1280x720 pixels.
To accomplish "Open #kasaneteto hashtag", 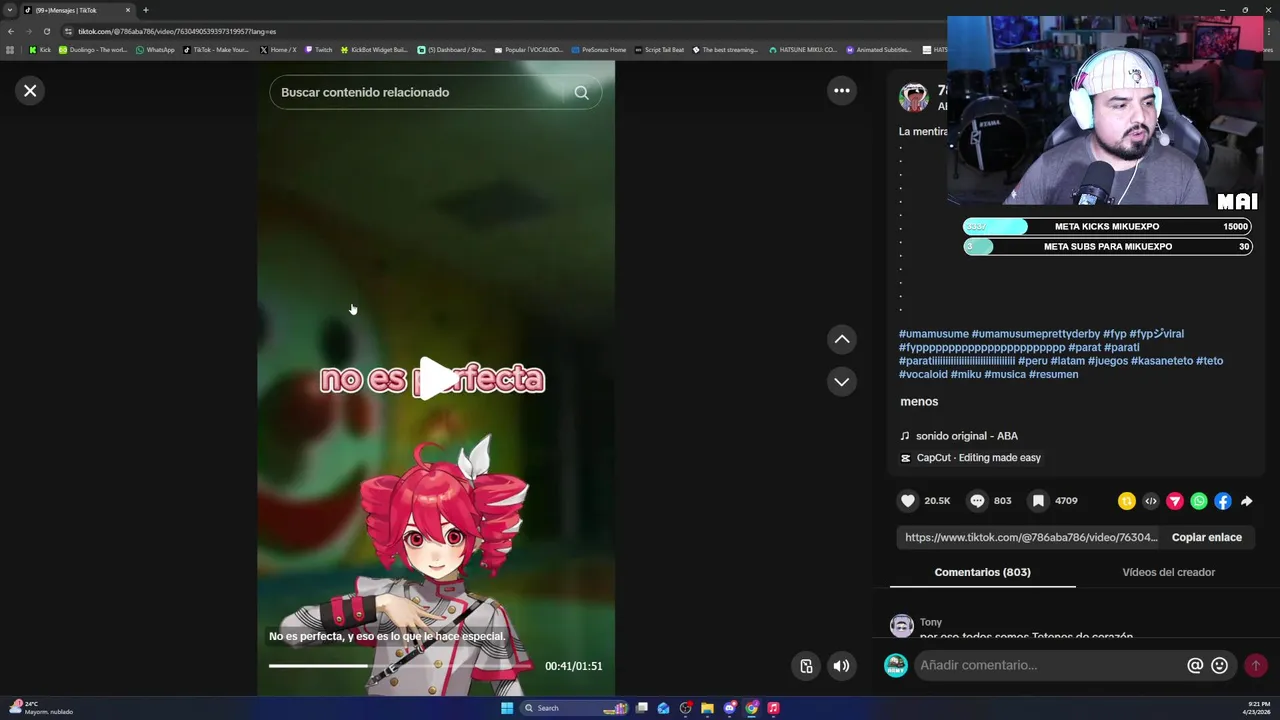I will pos(1162,361).
